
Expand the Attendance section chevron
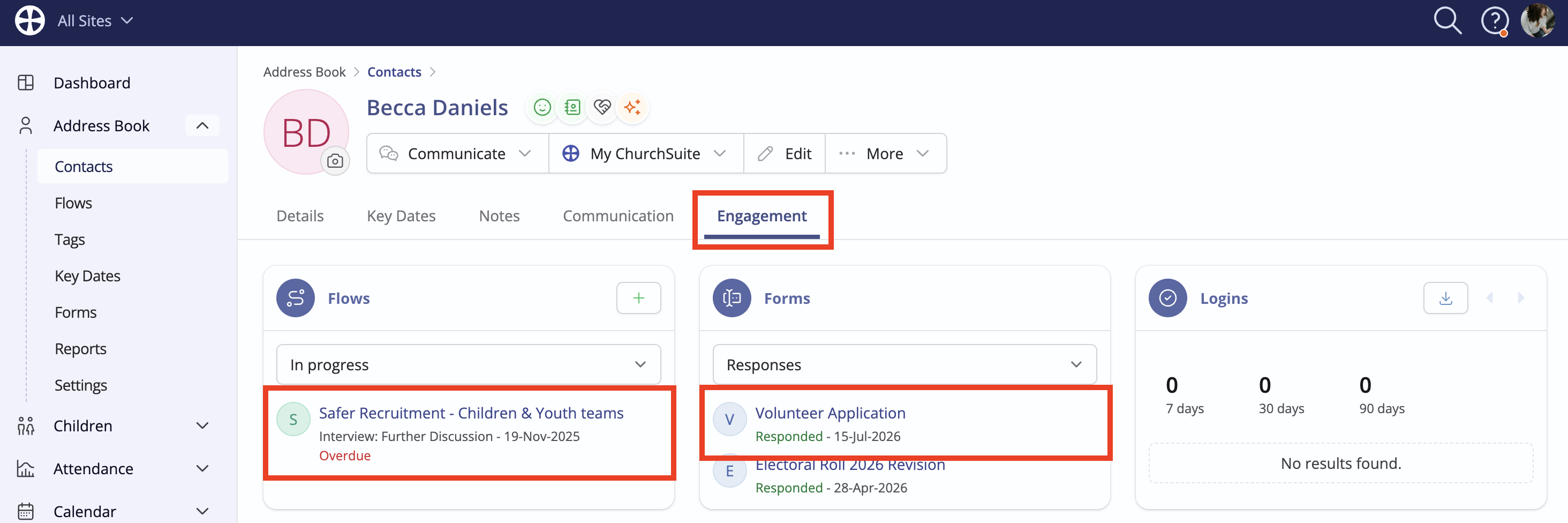pos(202,468)
